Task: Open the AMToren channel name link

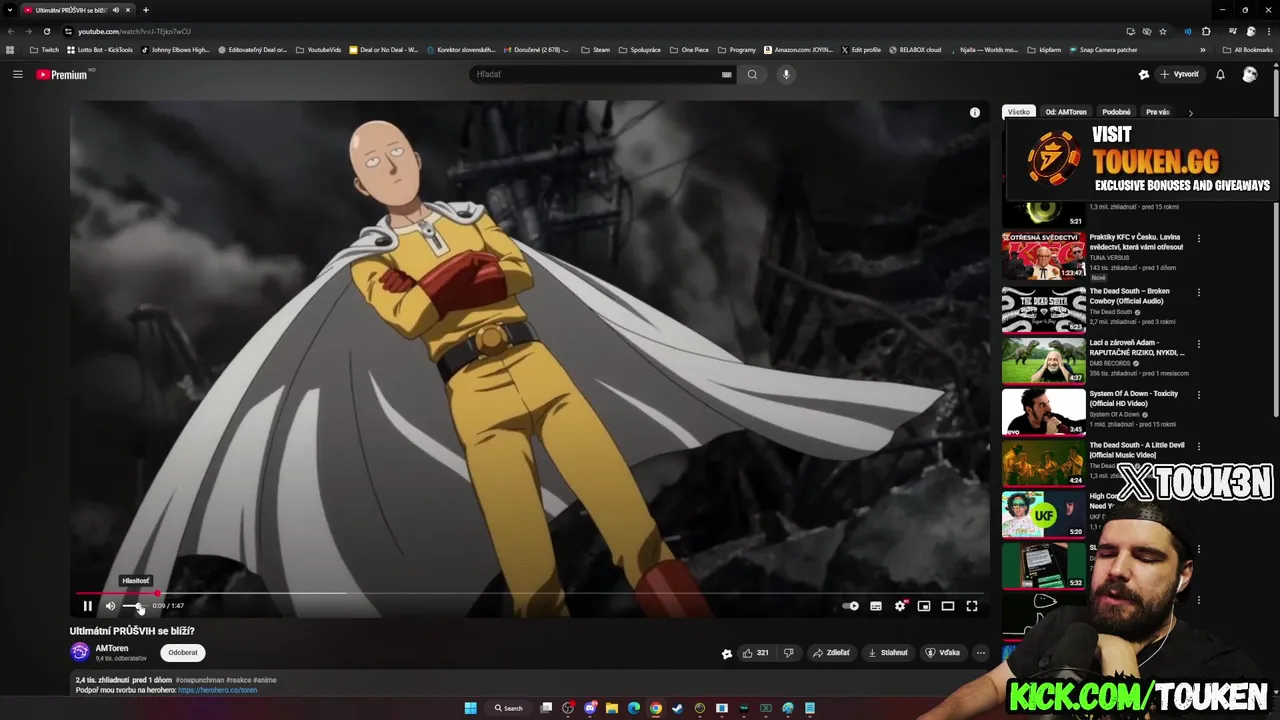Action: click(x=111, y=648)
